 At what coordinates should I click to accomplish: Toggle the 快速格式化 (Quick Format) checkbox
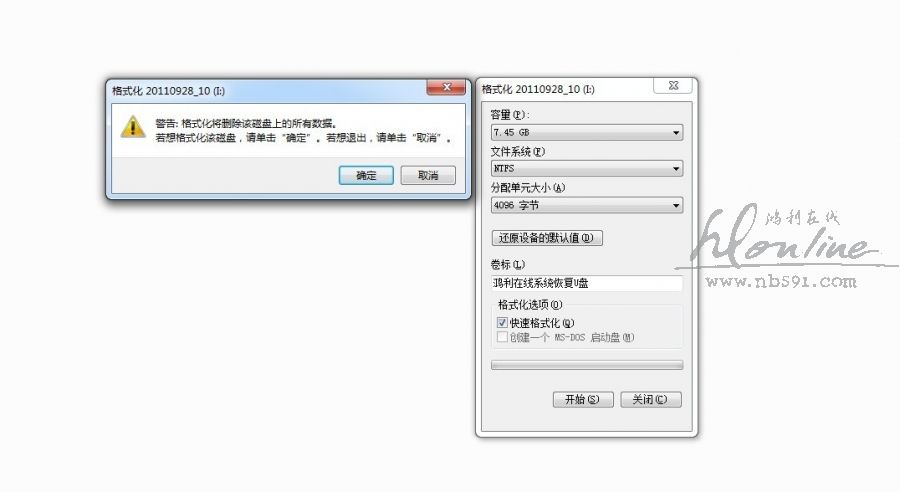(502, 323)
